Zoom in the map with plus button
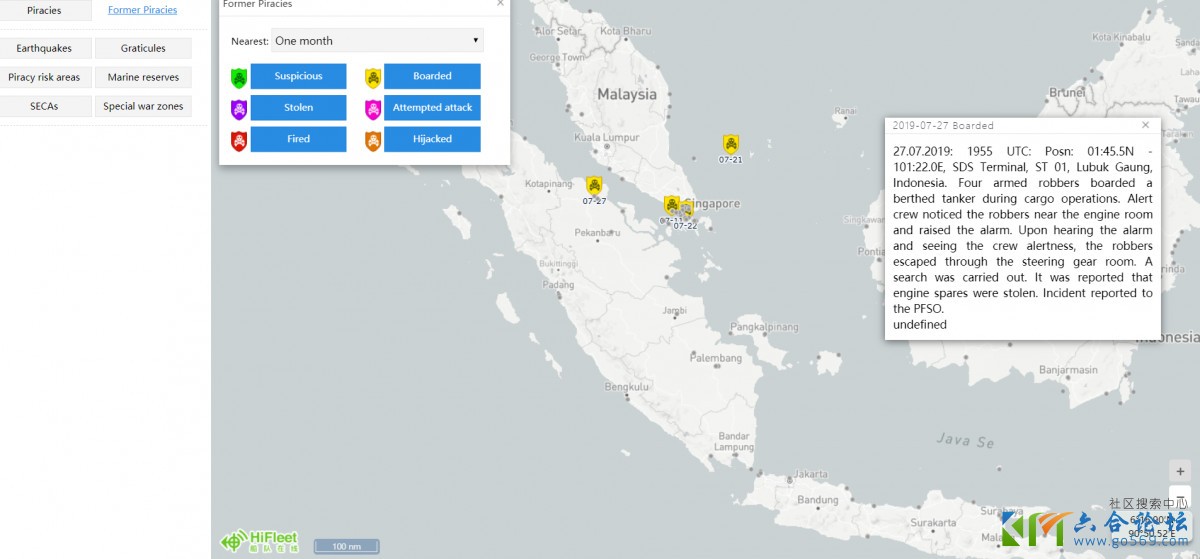1200x559 pixels. pos(1180,471)
